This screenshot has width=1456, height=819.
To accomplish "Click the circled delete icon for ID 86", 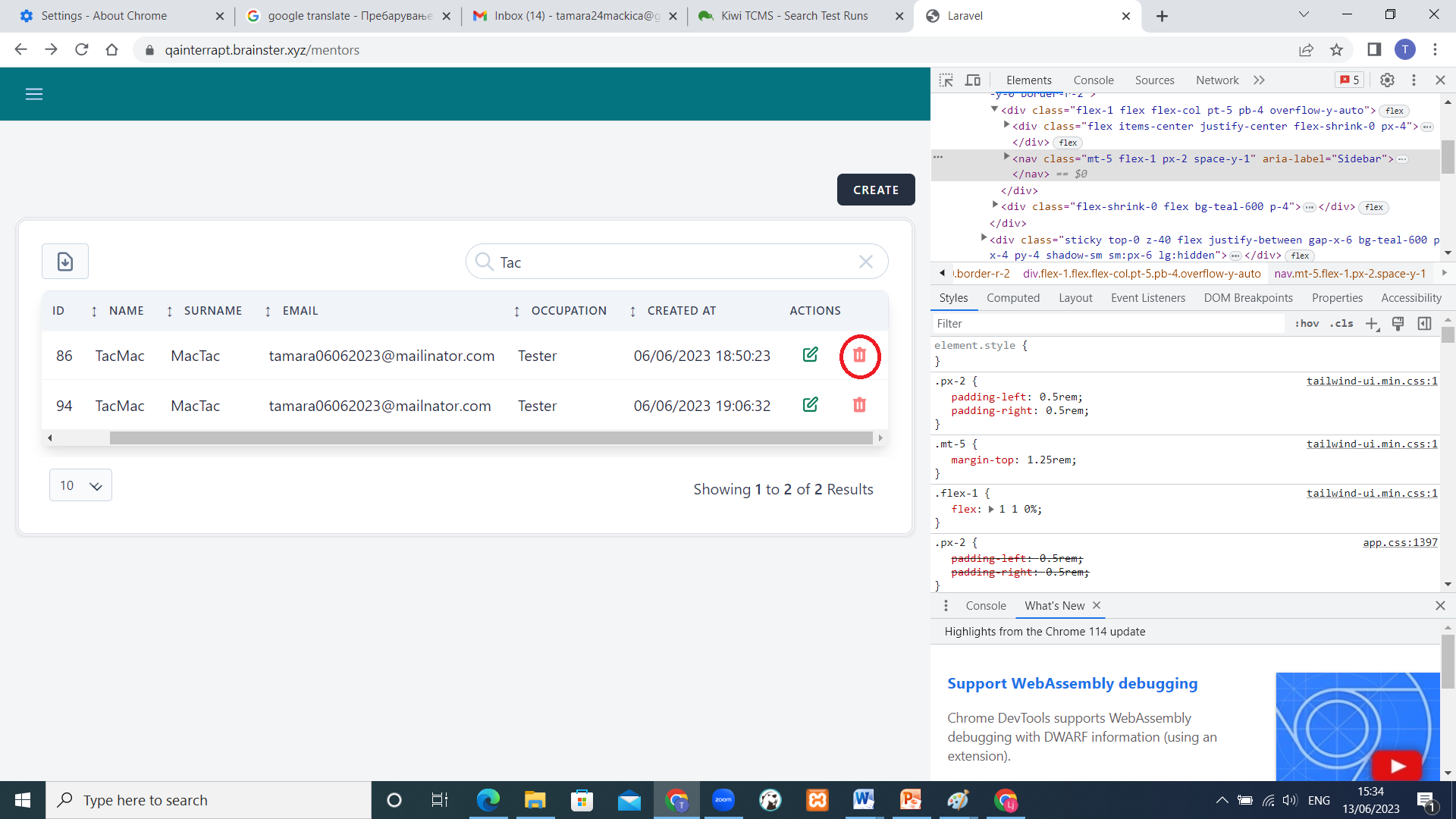I will [x=859, y=355].
